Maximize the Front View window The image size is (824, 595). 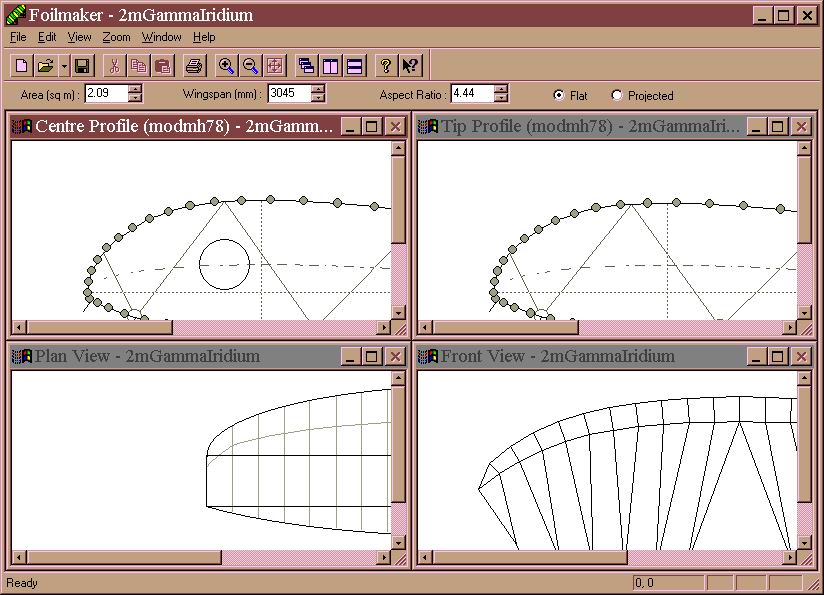[x=778, y=356]
